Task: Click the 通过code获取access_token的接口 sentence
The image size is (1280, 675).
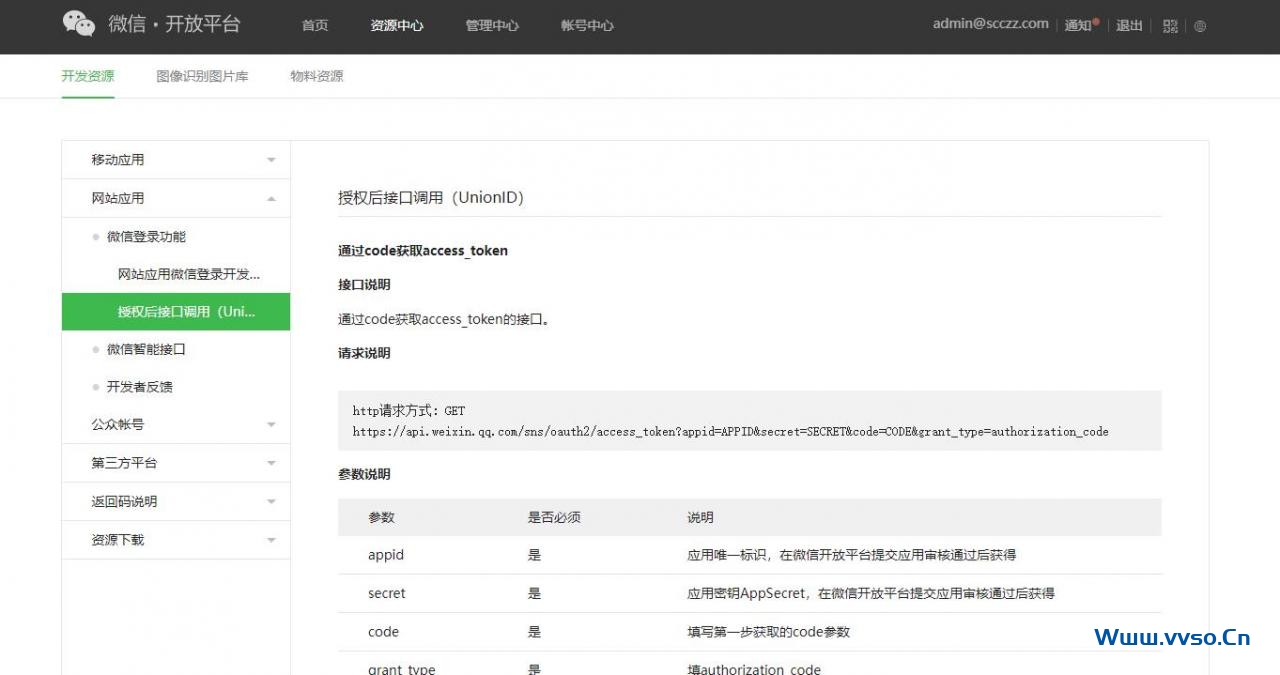Action: click(x=444, y=320)
